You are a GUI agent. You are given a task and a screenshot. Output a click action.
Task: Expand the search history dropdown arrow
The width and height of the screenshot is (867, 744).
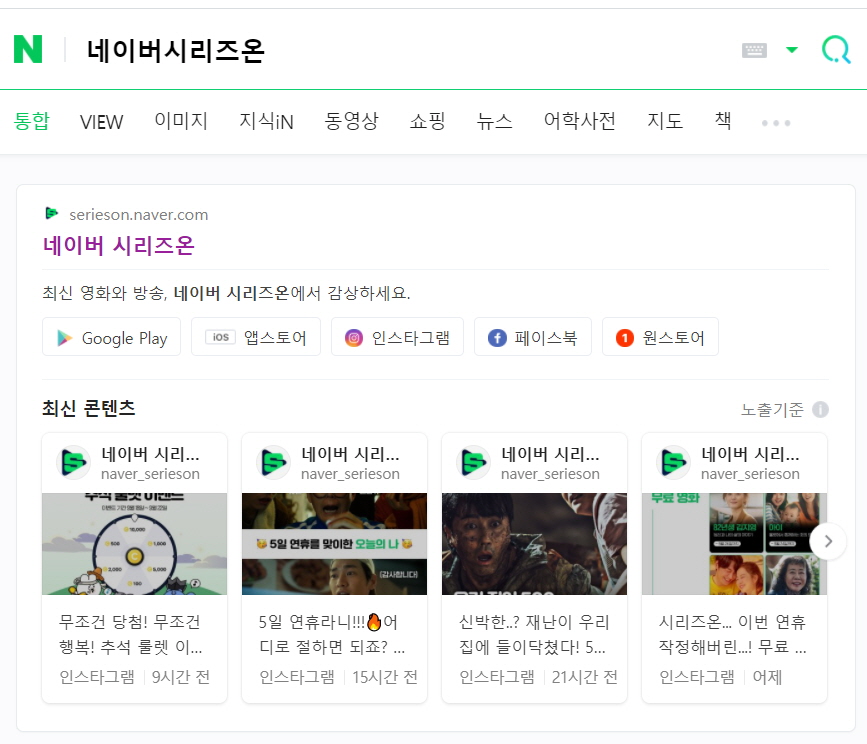(792, 50)
